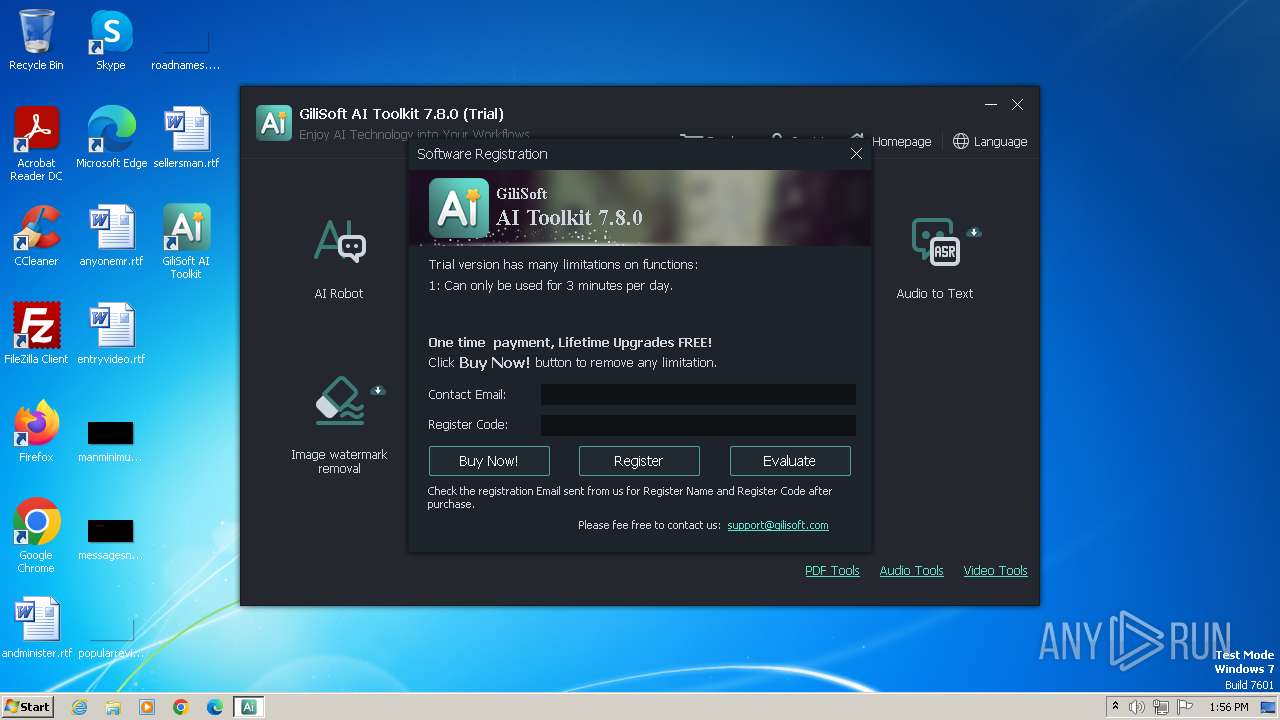
Task: Select anyonemr.rtf desktop file
Action: (x=111, y=235)
